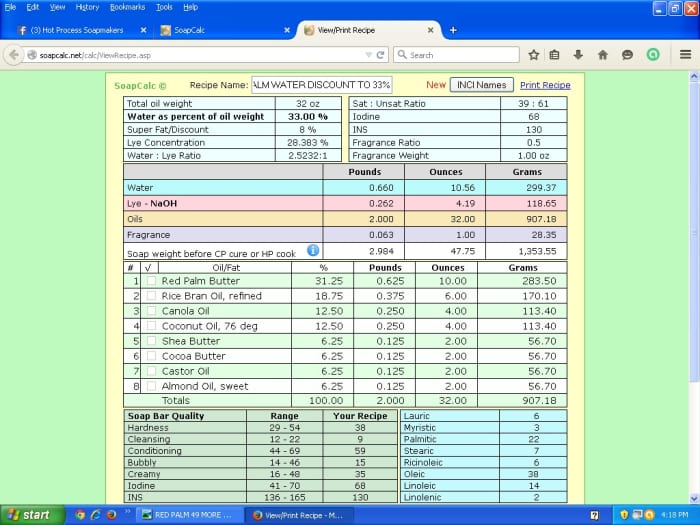Screen dimensions: 700x525
Task: Close the View/Print Recipe tab
Action: click(430, 30)
